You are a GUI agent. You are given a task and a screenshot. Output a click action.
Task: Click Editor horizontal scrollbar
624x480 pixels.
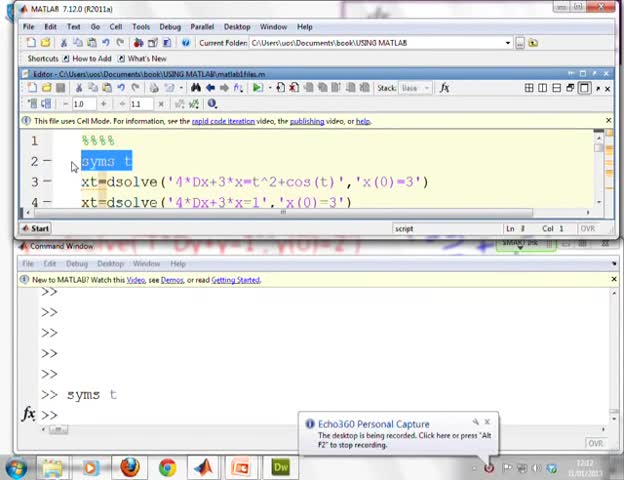[x=283, y=212]
